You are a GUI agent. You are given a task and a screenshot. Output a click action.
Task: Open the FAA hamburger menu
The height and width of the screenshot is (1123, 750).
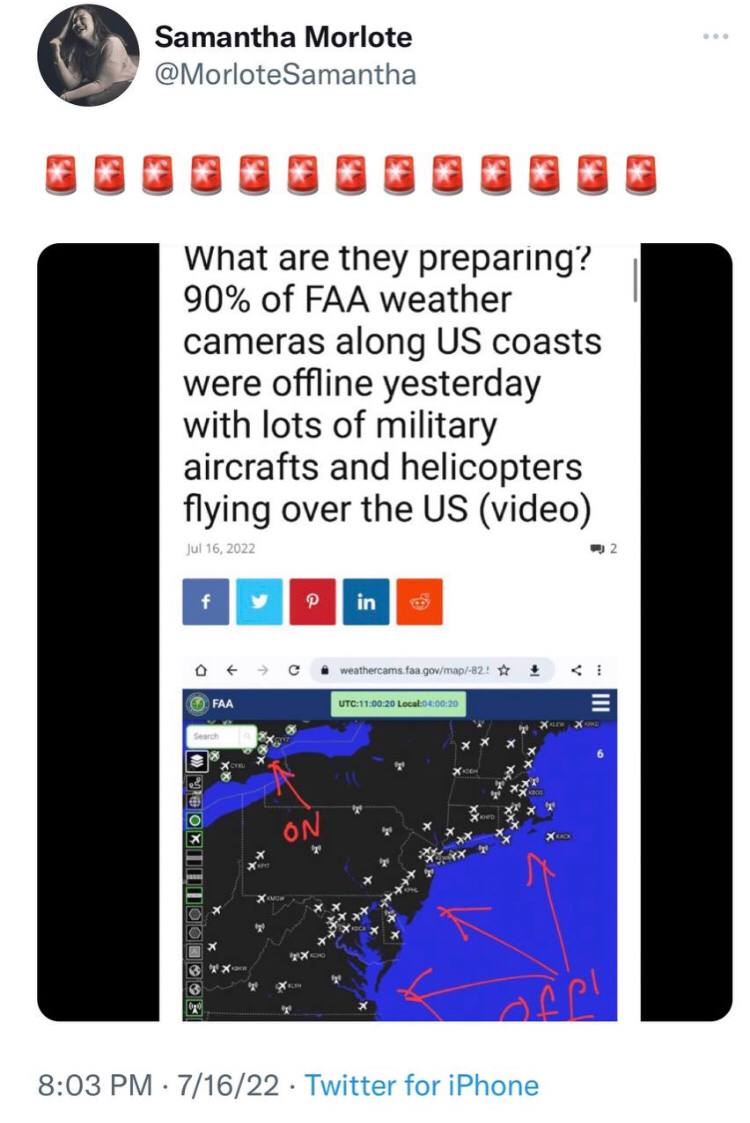tap(600, 703)
